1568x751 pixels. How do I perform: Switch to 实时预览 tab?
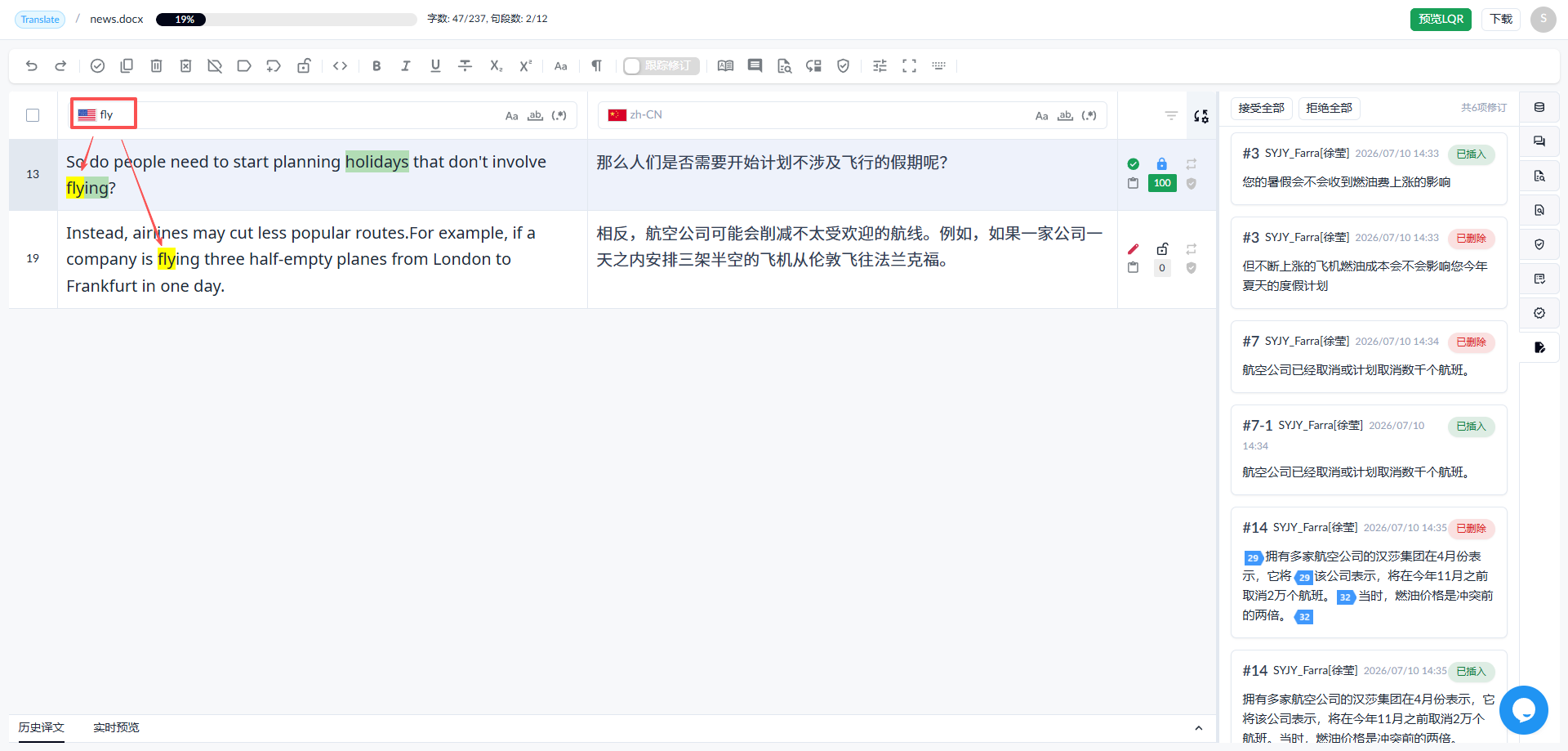click(116, 727)
